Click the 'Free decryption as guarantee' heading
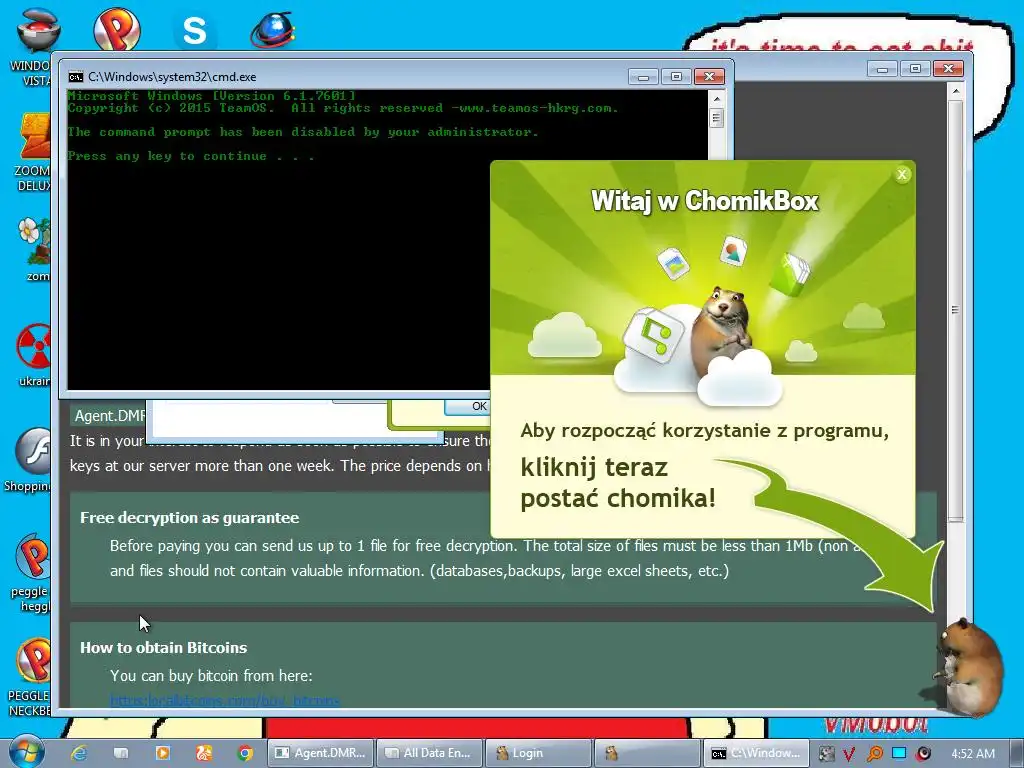The height and width of the screenshot is (768, 1024). [x=189, y=518]
